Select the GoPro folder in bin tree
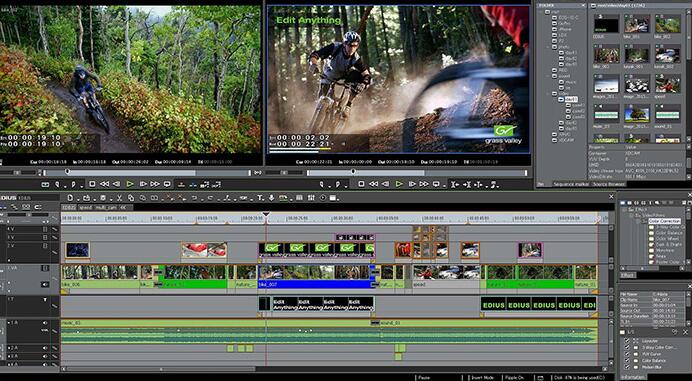The width and height of the screenshot is (692, 381). 565,23
